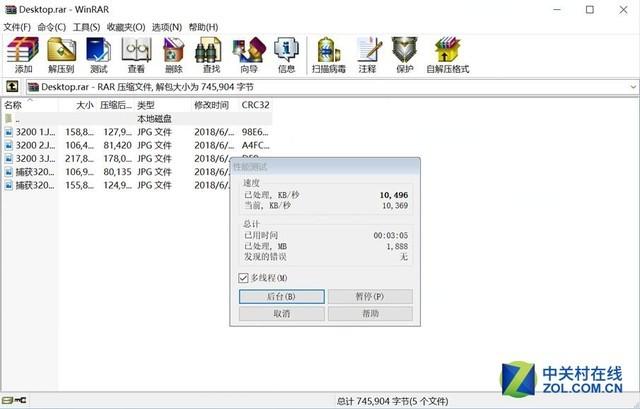Select the 3200 2.J... file entry
This screenshot has width=640, height=409.
35,145
